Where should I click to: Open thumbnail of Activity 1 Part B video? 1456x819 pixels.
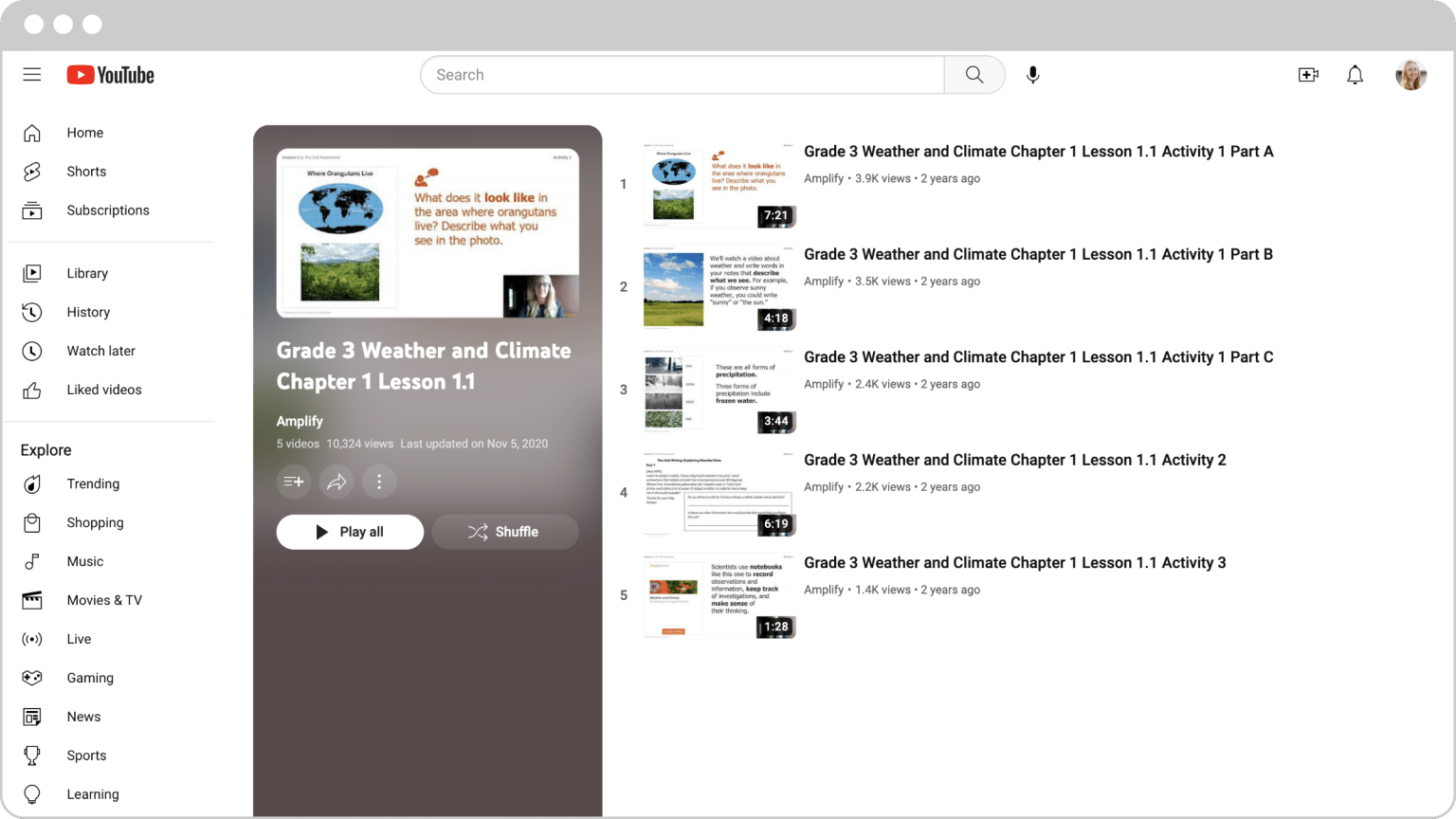[x=719, y=289]
